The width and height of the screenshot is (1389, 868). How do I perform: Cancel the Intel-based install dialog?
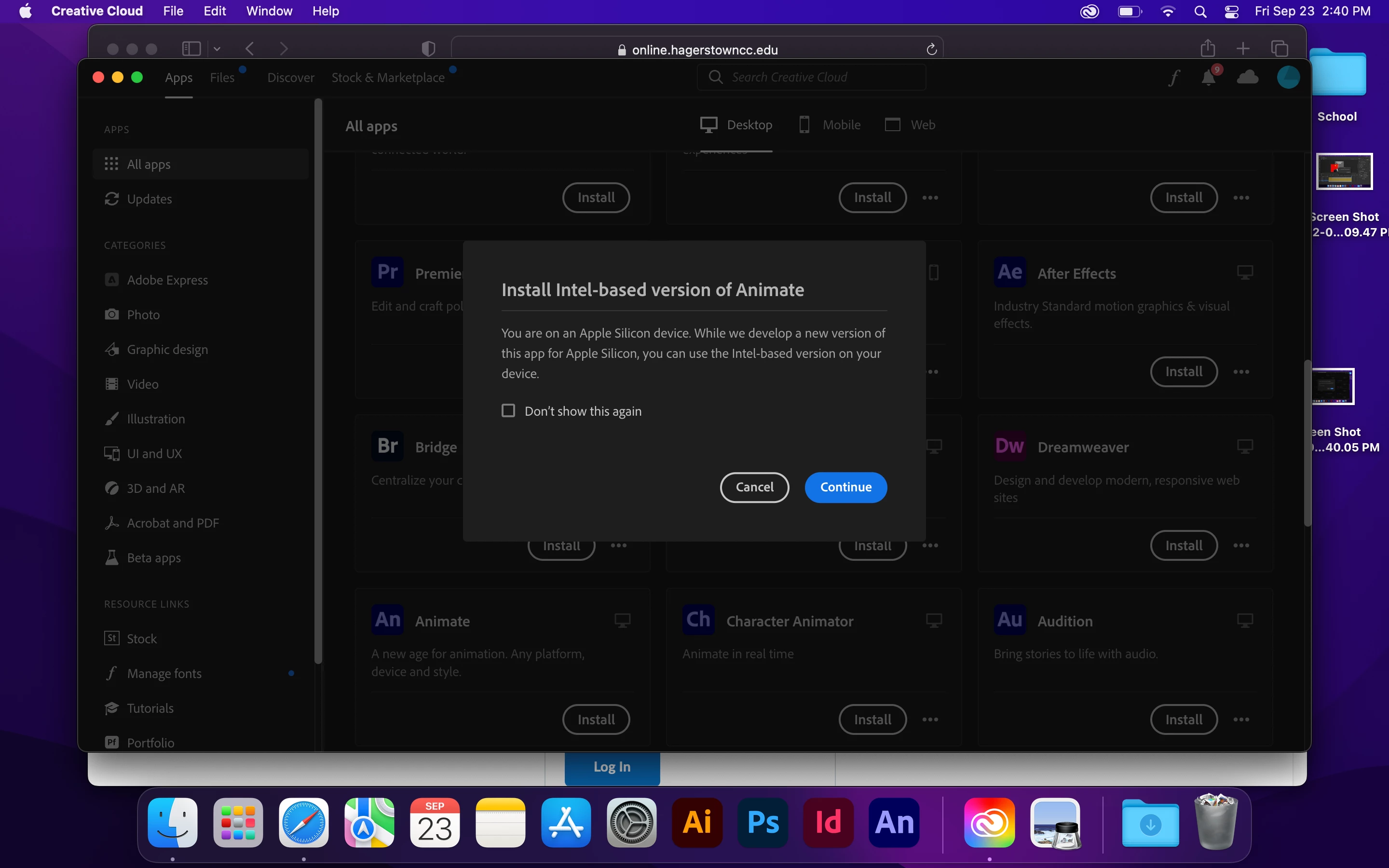[x=754, y=487]
